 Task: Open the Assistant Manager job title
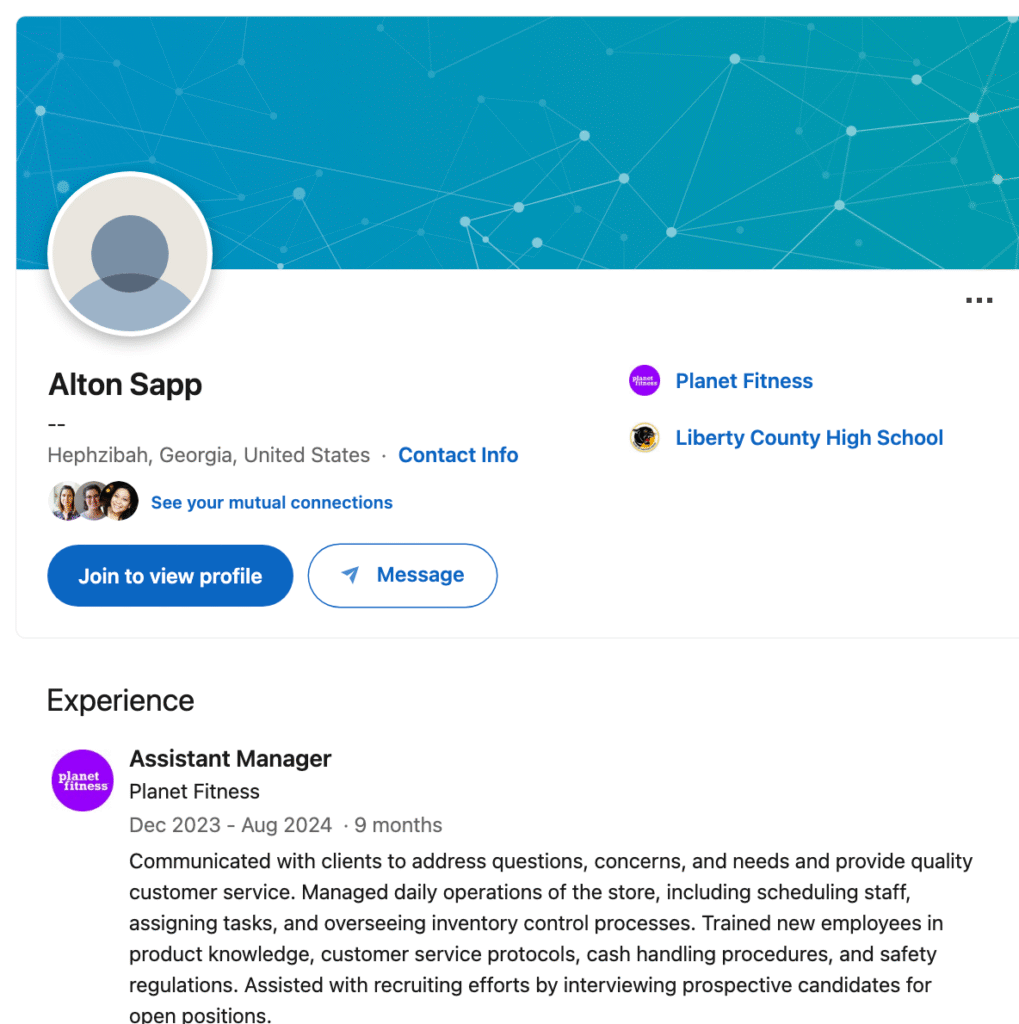tap(230, 759)
